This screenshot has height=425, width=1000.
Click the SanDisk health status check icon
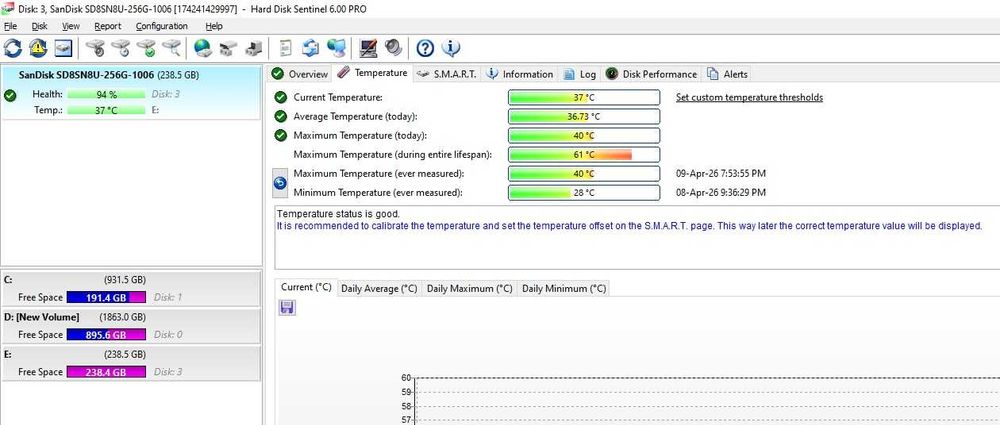10,96
